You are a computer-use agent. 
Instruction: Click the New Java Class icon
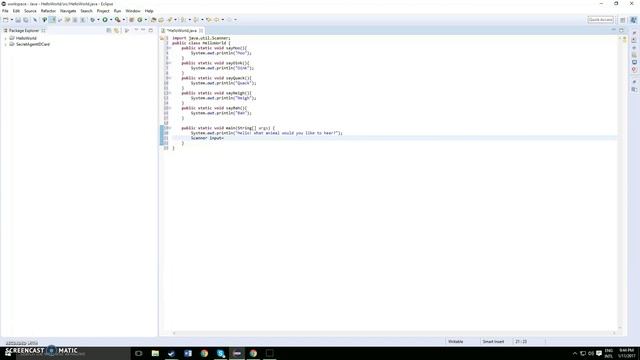(140, 20)
